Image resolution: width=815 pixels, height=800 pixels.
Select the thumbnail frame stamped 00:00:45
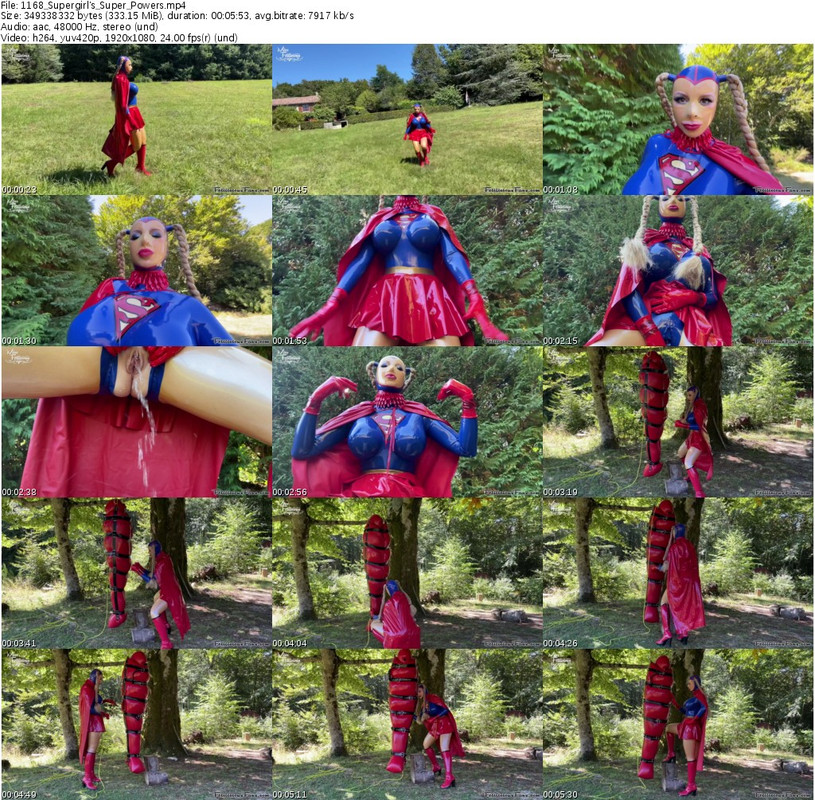407,120
